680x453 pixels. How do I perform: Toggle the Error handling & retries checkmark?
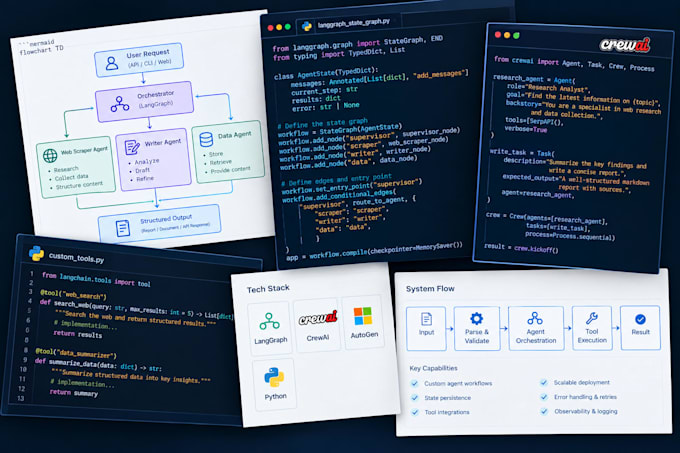[544, 397]
